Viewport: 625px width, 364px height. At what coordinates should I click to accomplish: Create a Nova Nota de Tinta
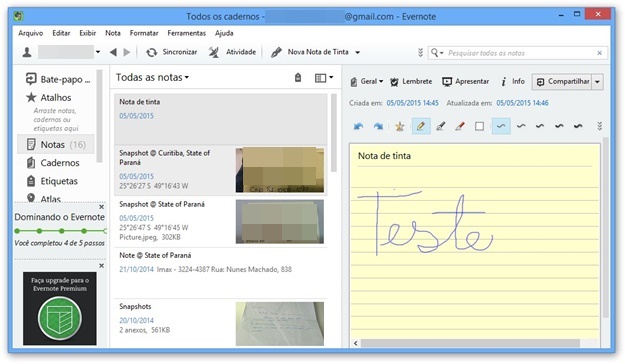point(310,52)
